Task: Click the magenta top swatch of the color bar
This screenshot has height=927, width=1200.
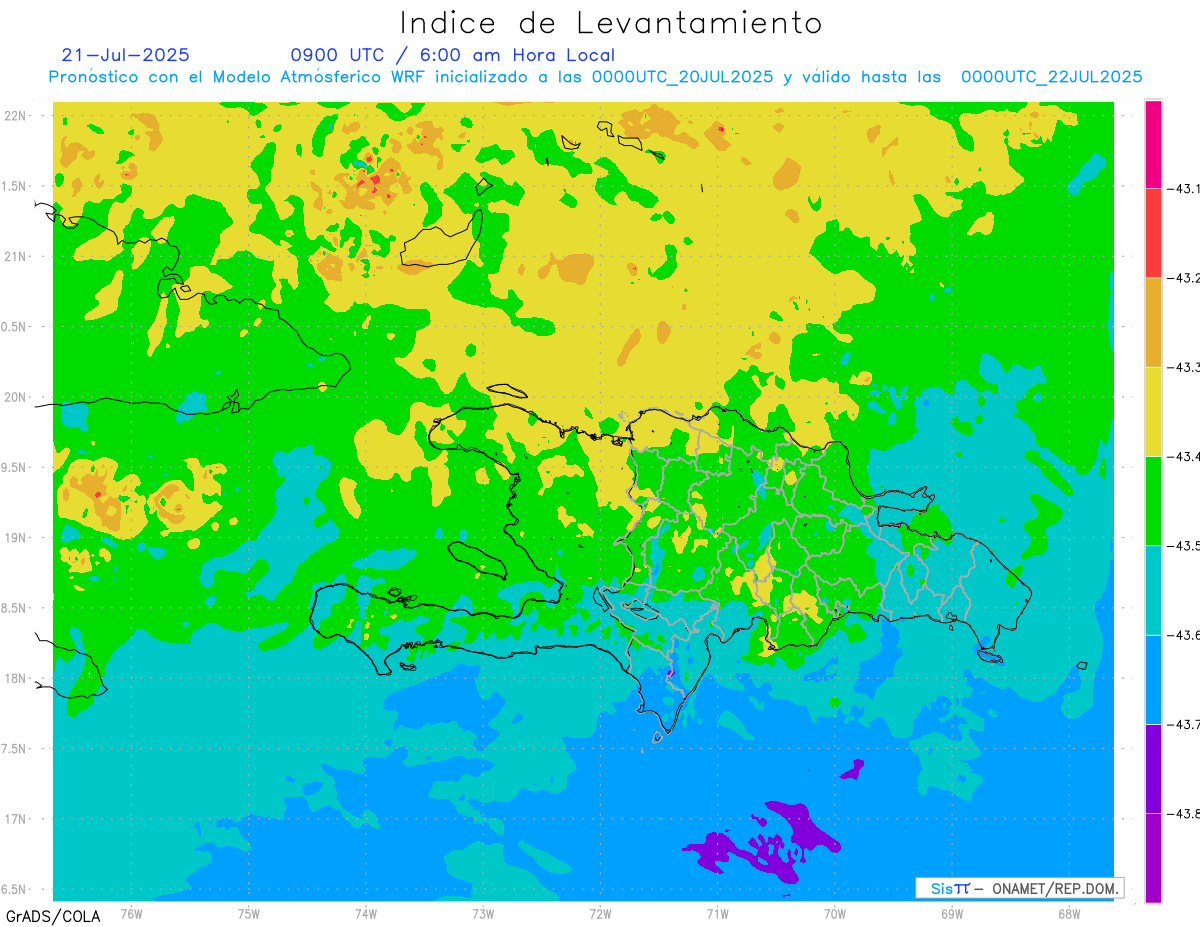Action: 1153,144
